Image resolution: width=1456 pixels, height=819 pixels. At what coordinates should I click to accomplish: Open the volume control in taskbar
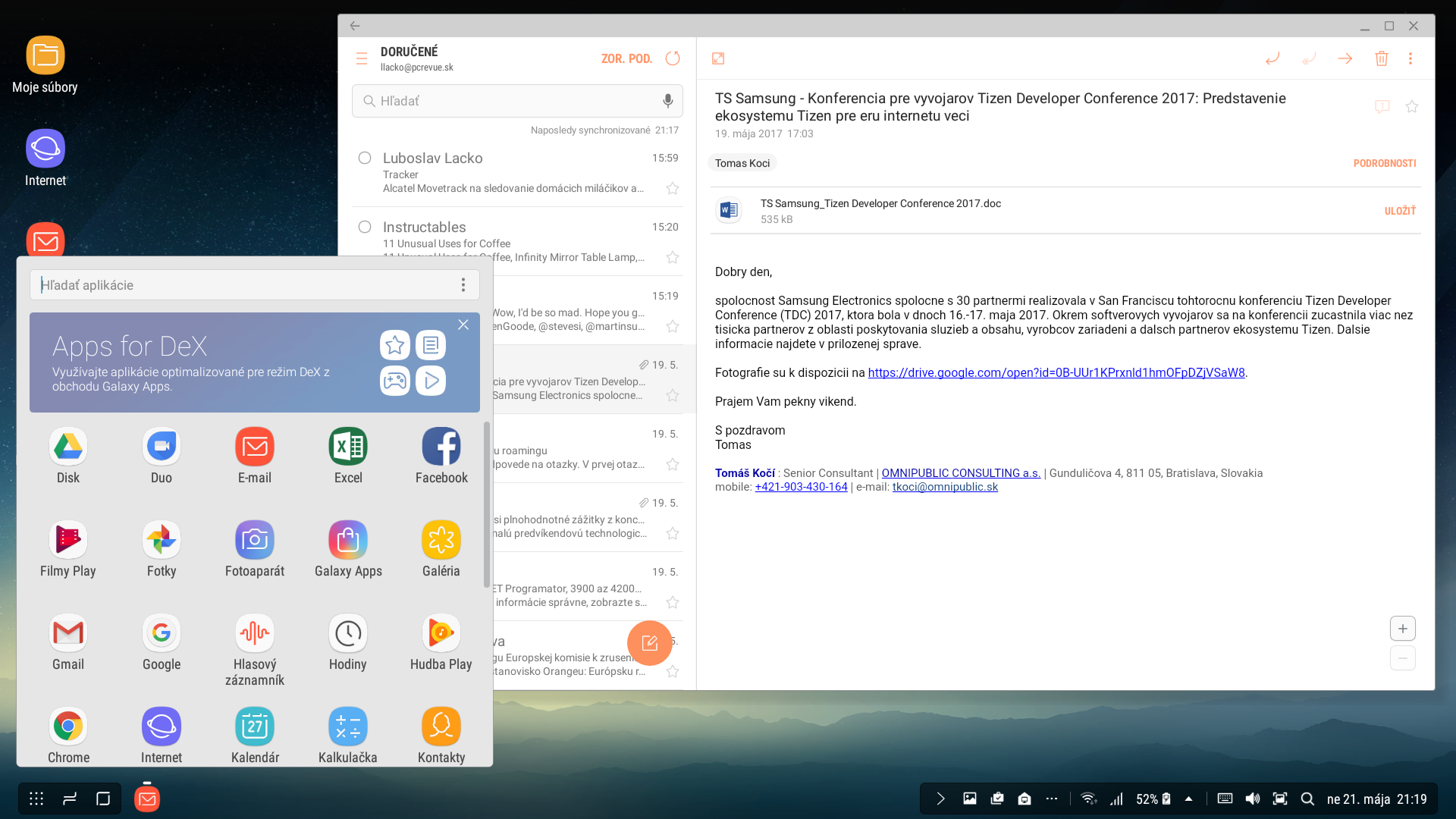[1253, 799]
